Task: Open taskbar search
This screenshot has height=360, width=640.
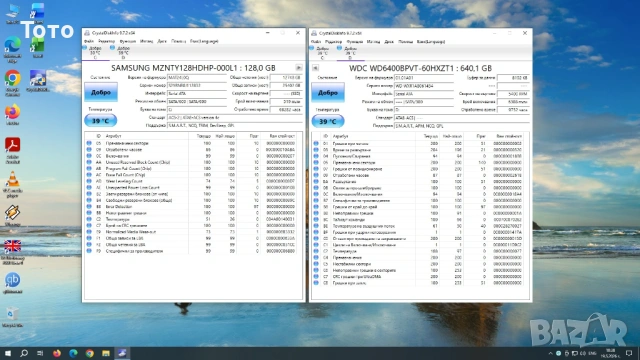Action: tap(24, 353)
